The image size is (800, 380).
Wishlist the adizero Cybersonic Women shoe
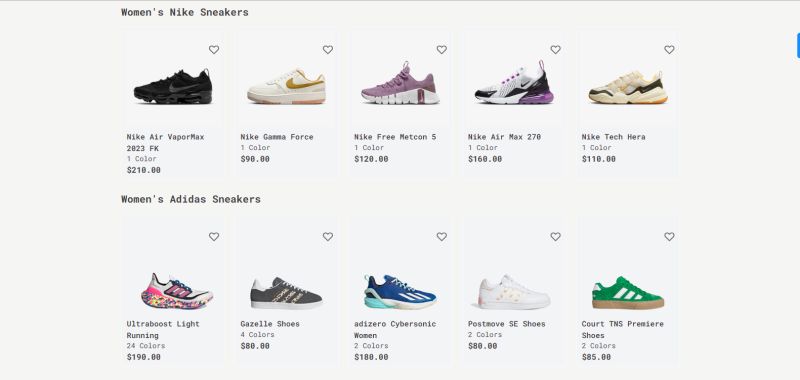click(441, 237)
